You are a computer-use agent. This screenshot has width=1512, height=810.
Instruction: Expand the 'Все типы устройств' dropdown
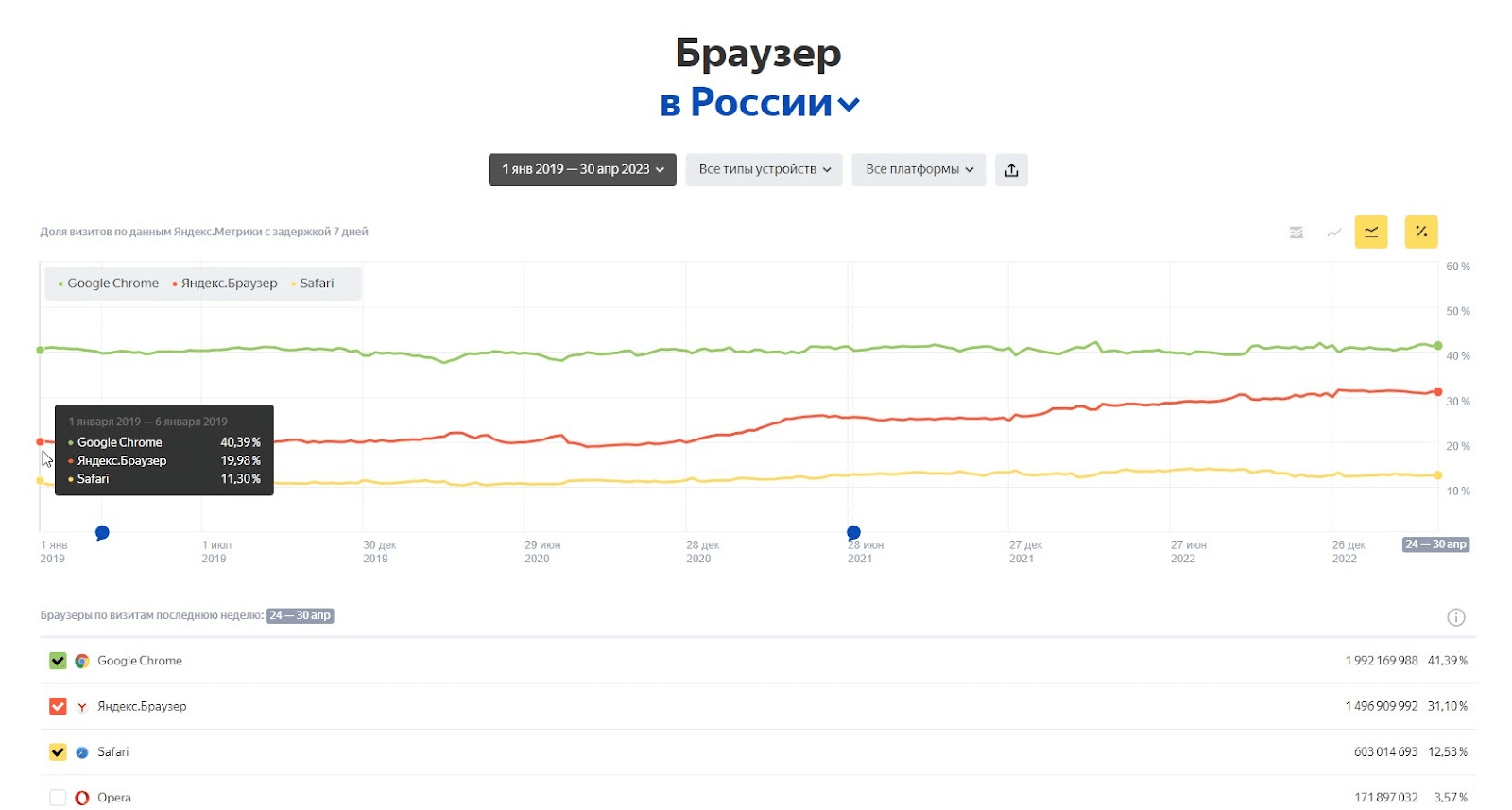coord(764,170)
